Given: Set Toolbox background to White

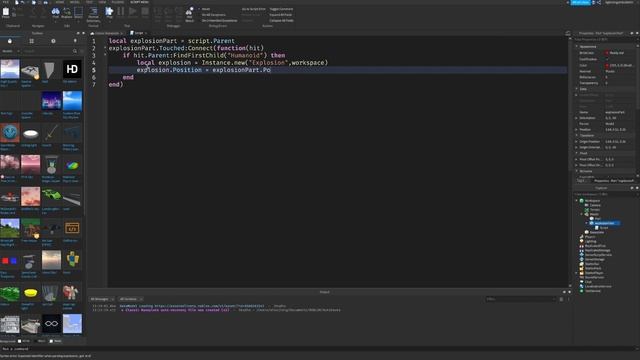Looking at the screenshot, I should coord(24,341).
